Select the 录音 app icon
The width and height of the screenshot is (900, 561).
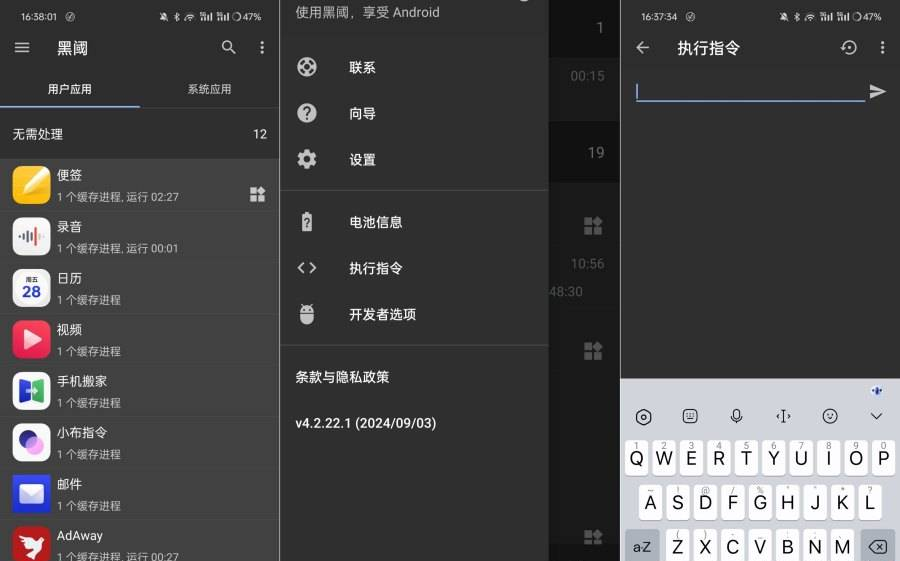coord(32,237)
